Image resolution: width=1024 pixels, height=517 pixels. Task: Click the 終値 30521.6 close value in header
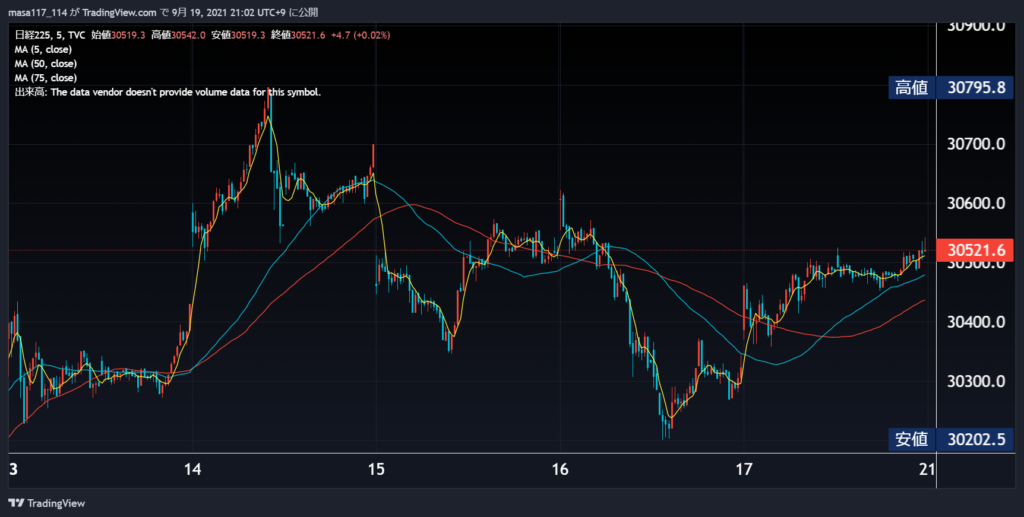tap(298, 35)
